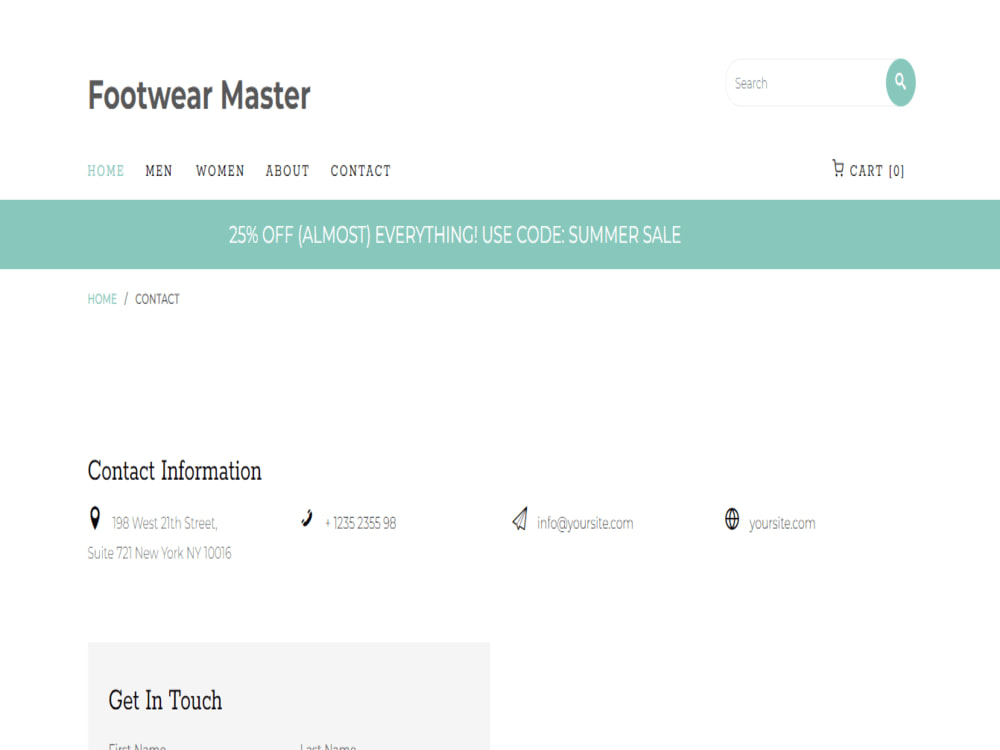Viewport: 1000px width, 750px height.
Task: Click the Get In Touch heading
Action: (x=165, y=700)
